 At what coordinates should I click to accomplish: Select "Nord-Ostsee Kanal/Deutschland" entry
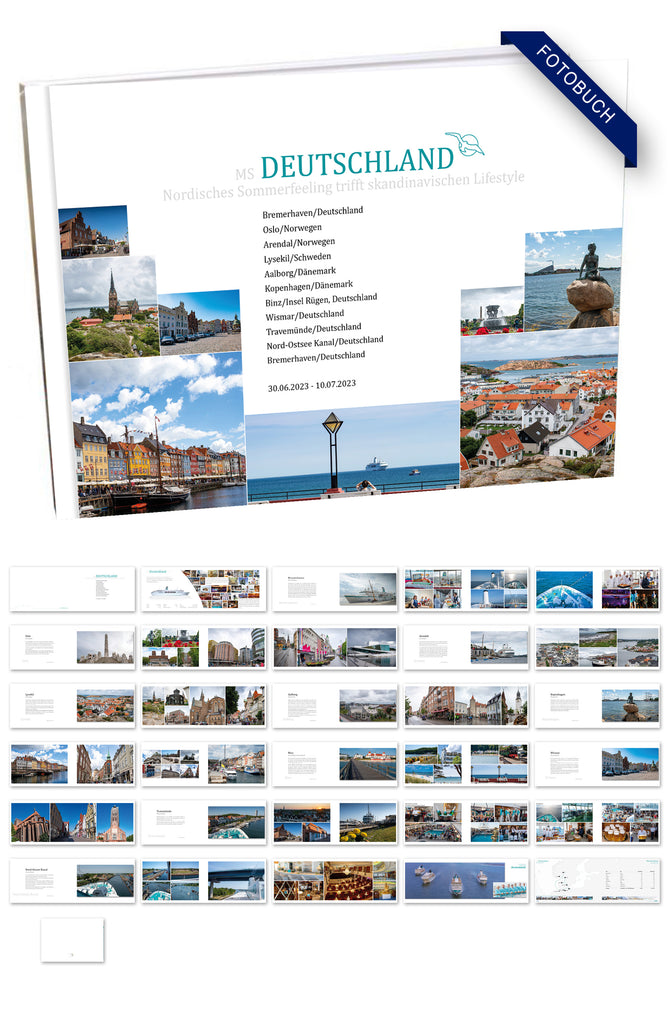point(325,343)
